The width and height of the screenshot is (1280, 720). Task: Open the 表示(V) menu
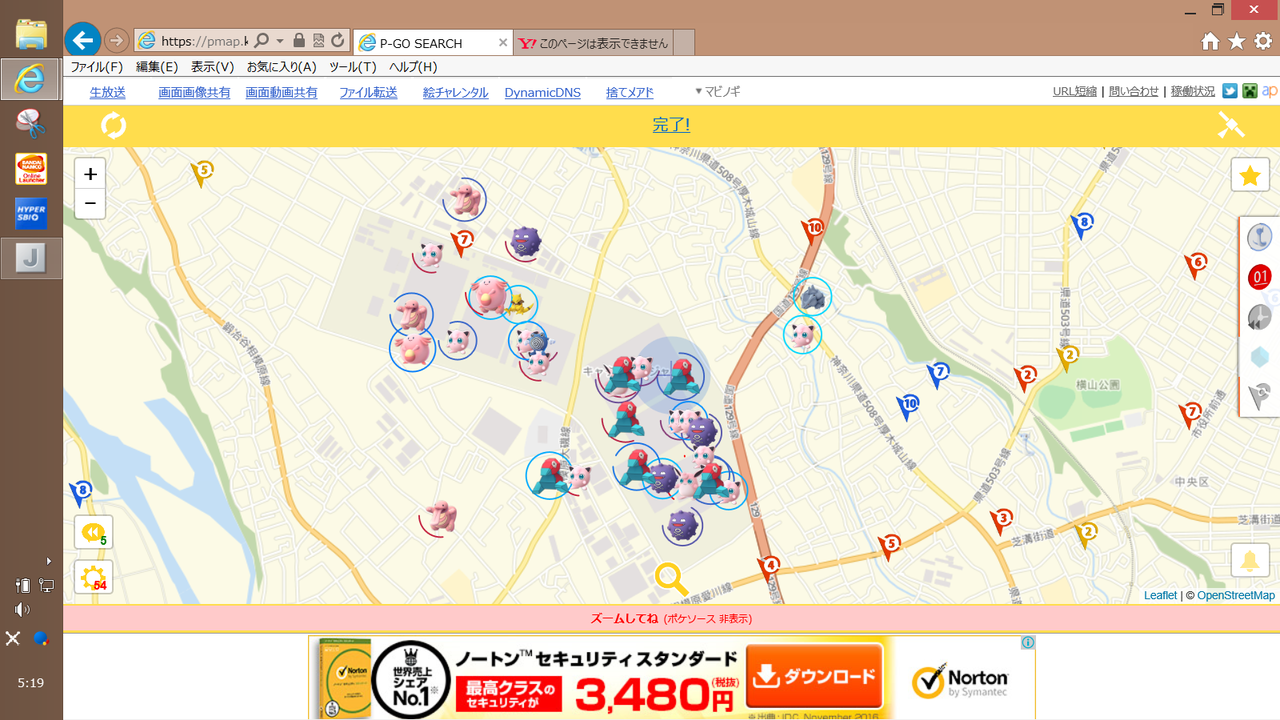[x=212, y=67]
